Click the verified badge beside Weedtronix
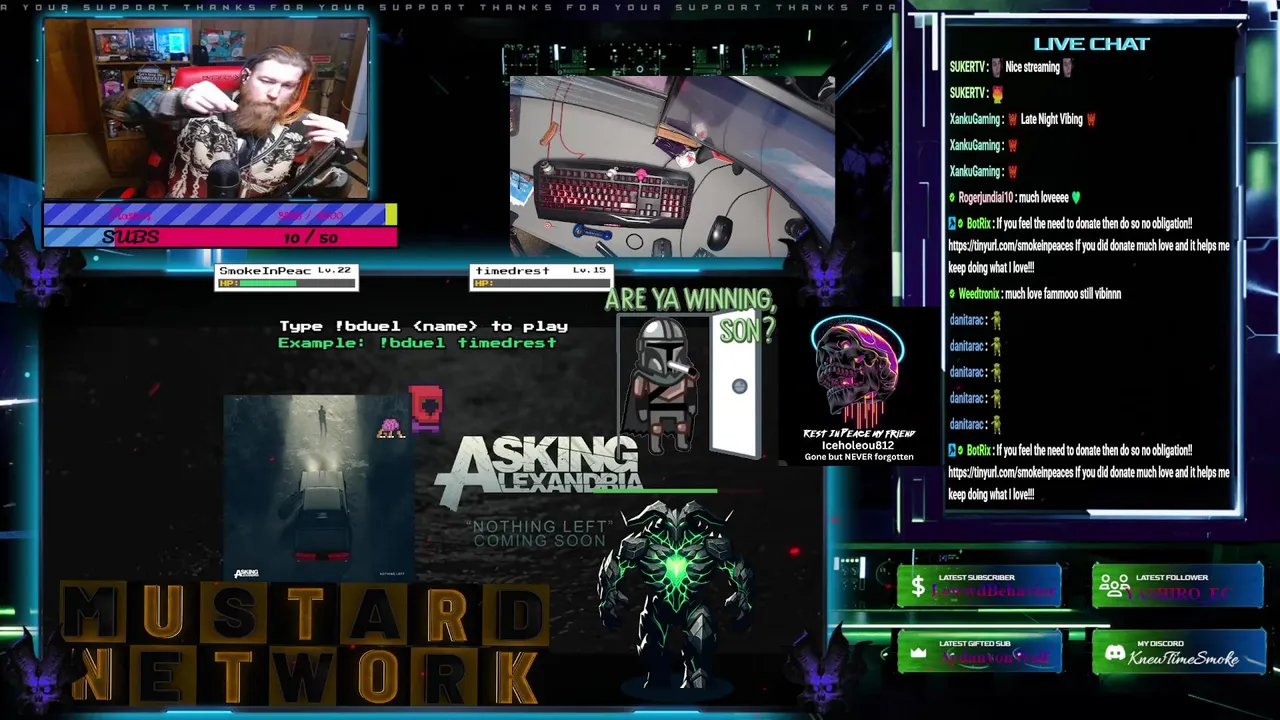Screen dimensions: 1280x720 [x=952, y=294]
